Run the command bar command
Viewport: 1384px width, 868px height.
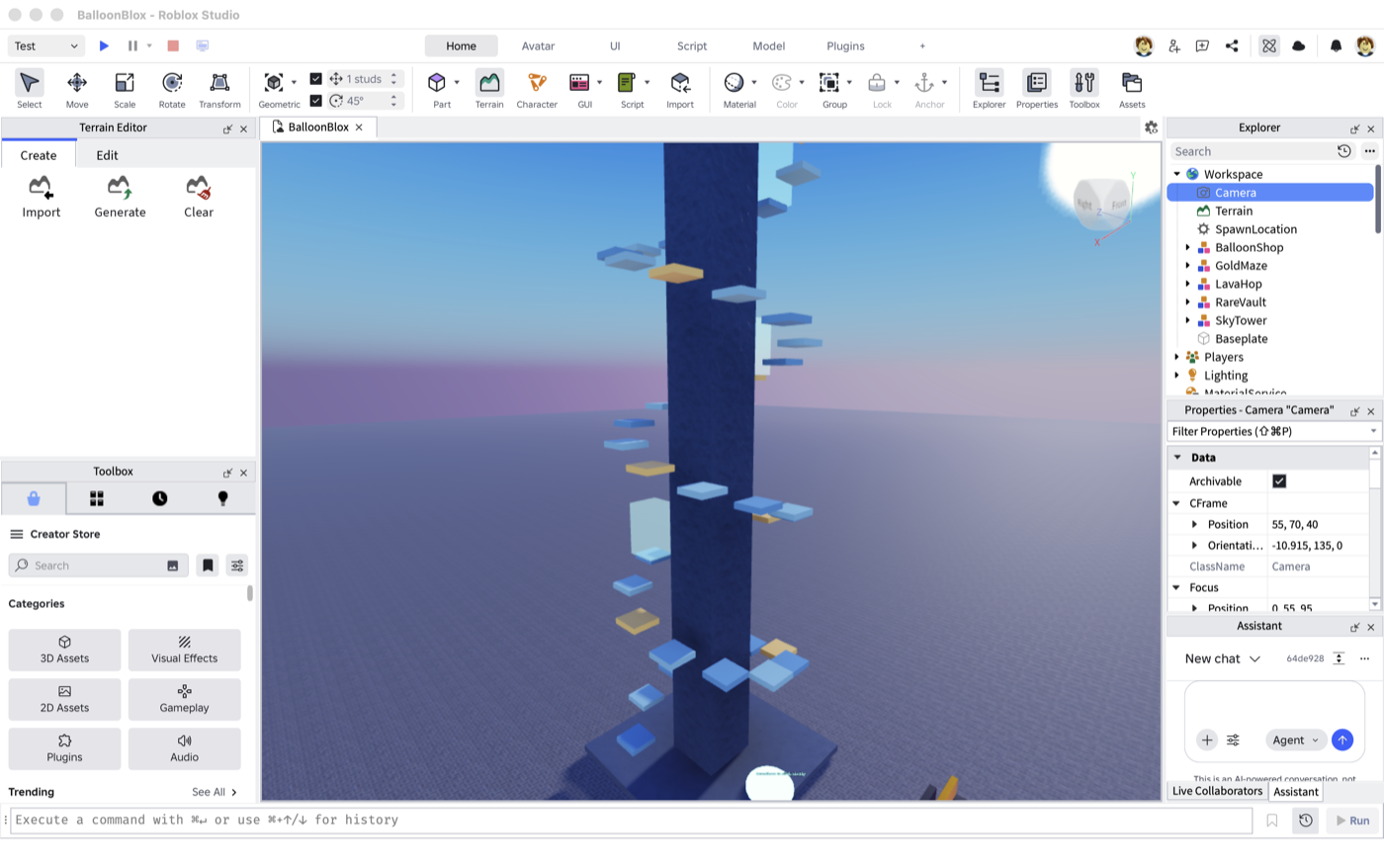click(1350, 821)
